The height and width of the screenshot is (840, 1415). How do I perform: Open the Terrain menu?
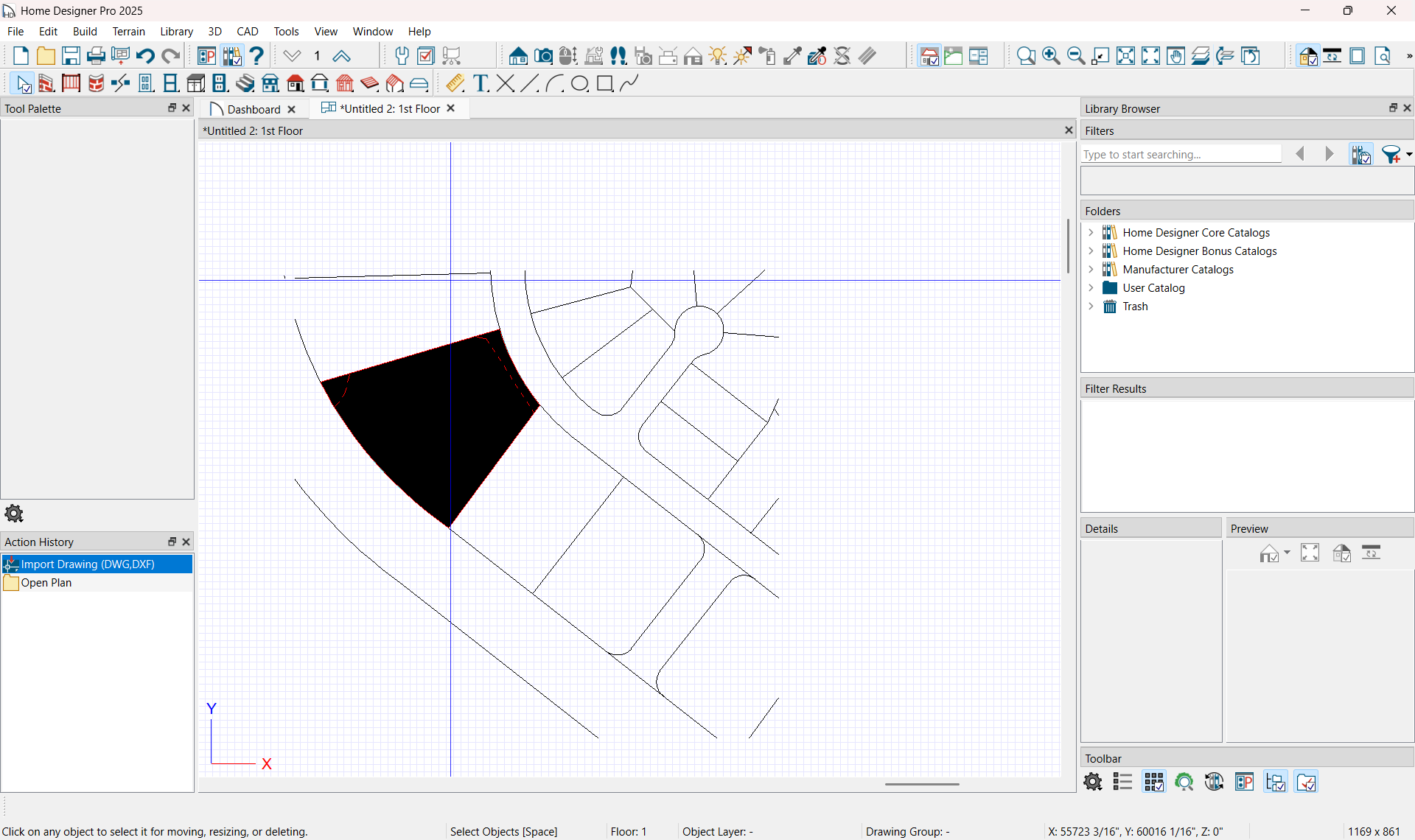click(x=128, y=31)
